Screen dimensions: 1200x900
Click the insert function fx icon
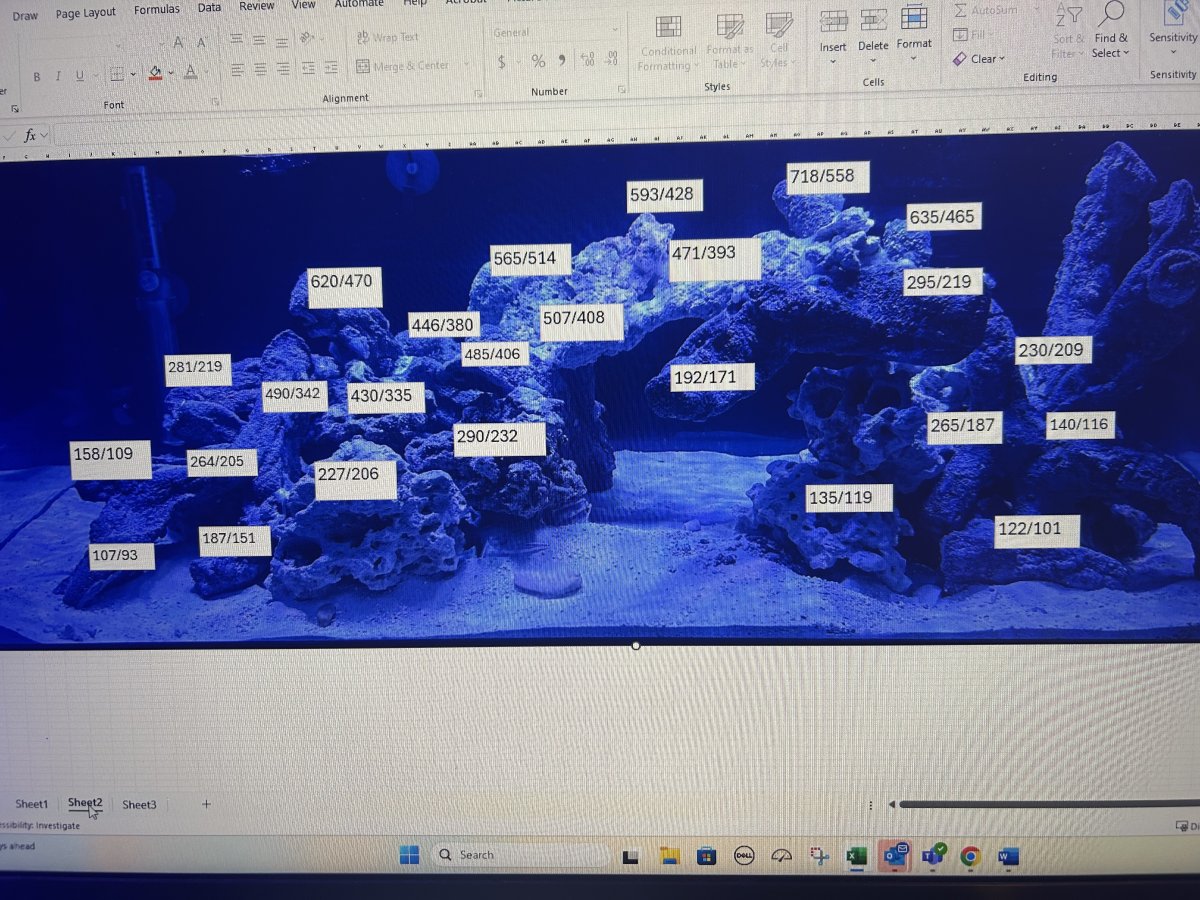(30, 135)
